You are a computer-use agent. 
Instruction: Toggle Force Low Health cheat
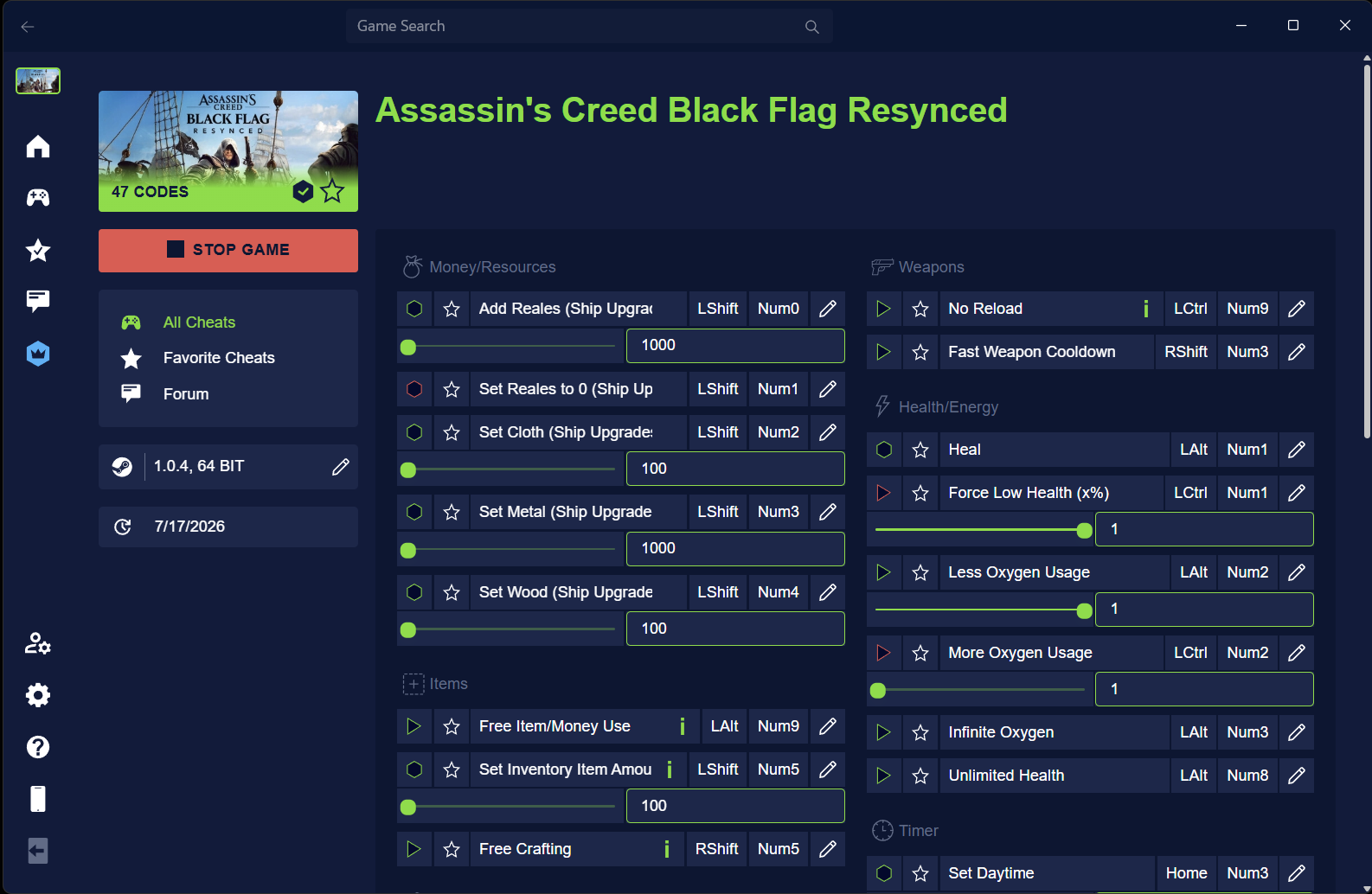pos(883,493)
